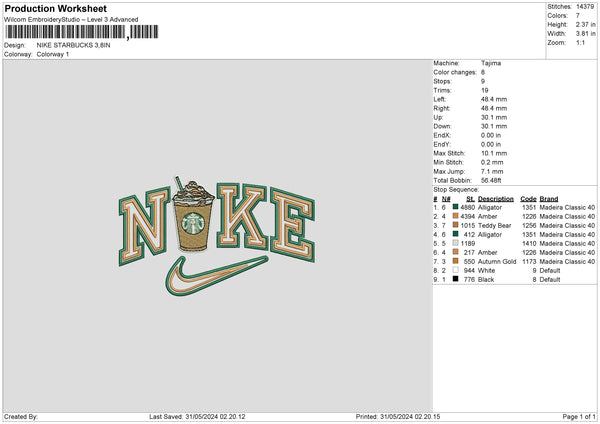Screen dimensions: 600x424
Task: Click the EndX value 0.00 in
Action: (491, 135)
